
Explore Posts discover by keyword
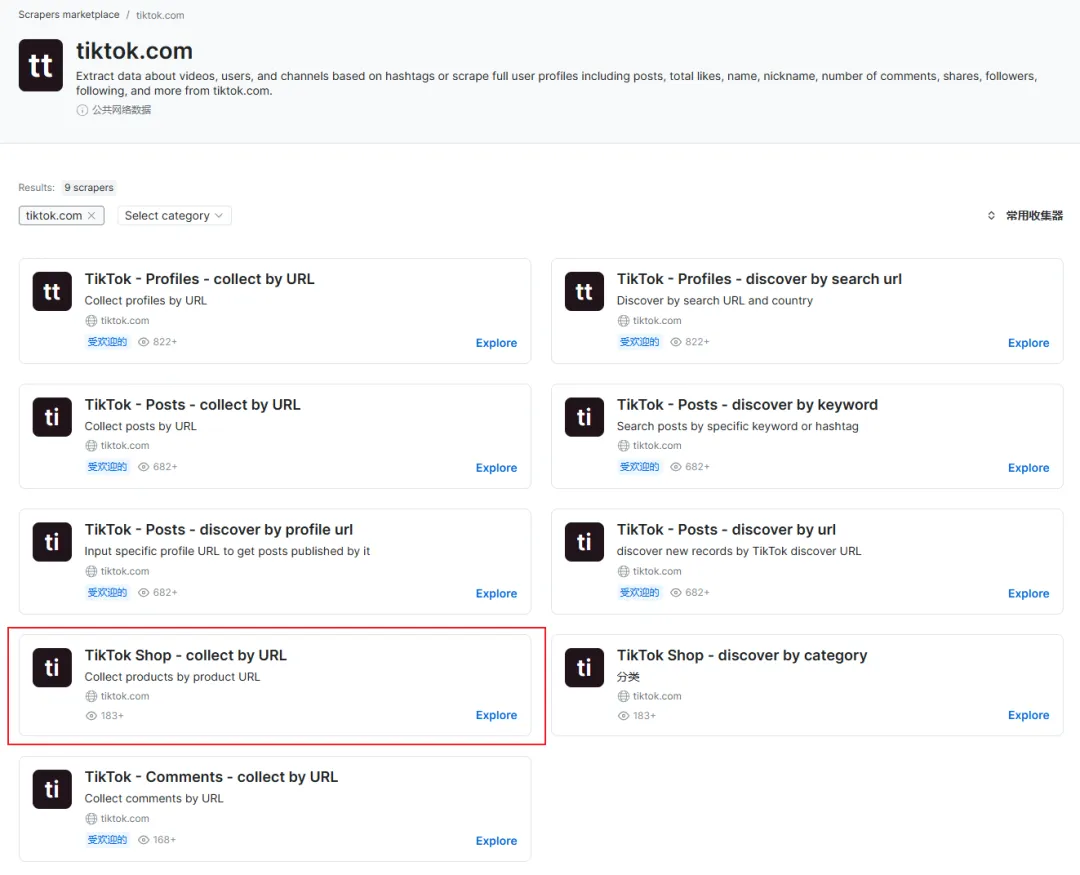[1028, 468]
